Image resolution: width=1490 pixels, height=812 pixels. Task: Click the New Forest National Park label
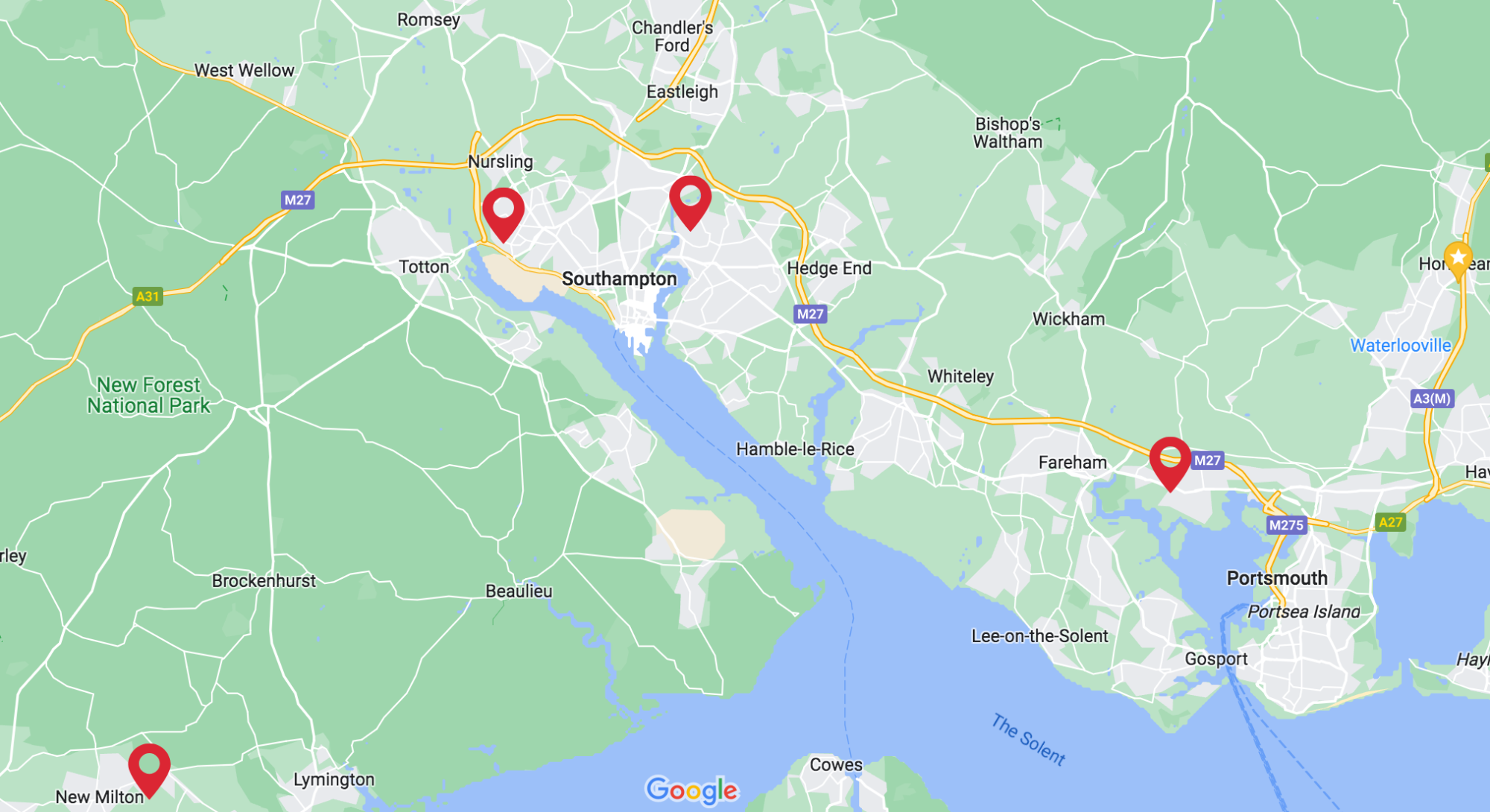[149, 396]
